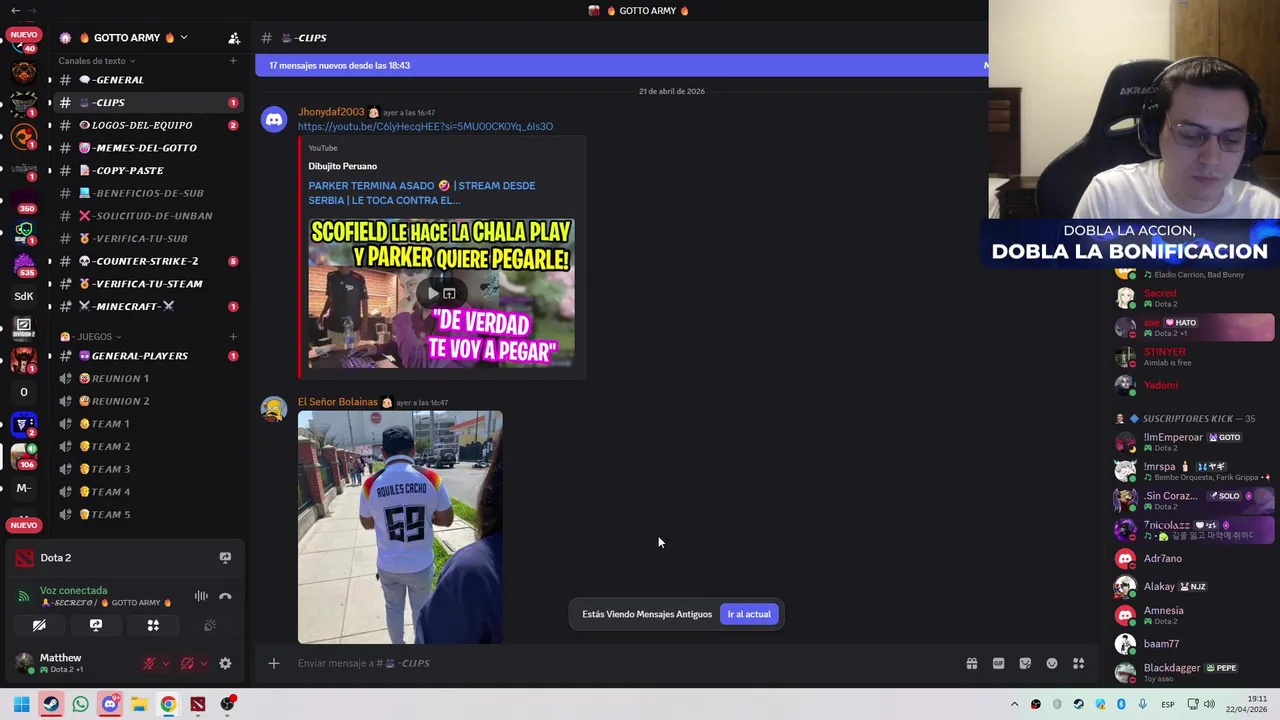Go back with the top-left arrow
Image resolution: width=1280 pixels, height=720 pixels.
[15, 10]
